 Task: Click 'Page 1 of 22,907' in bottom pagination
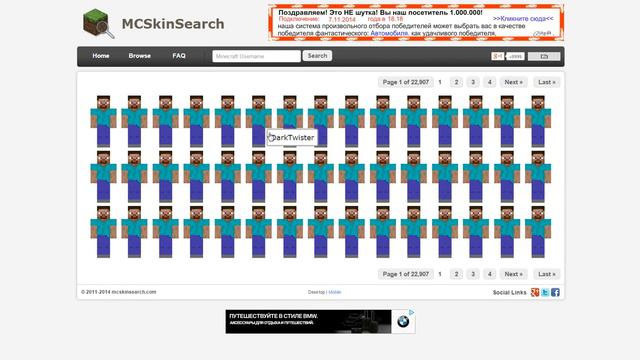pos(406,274)
